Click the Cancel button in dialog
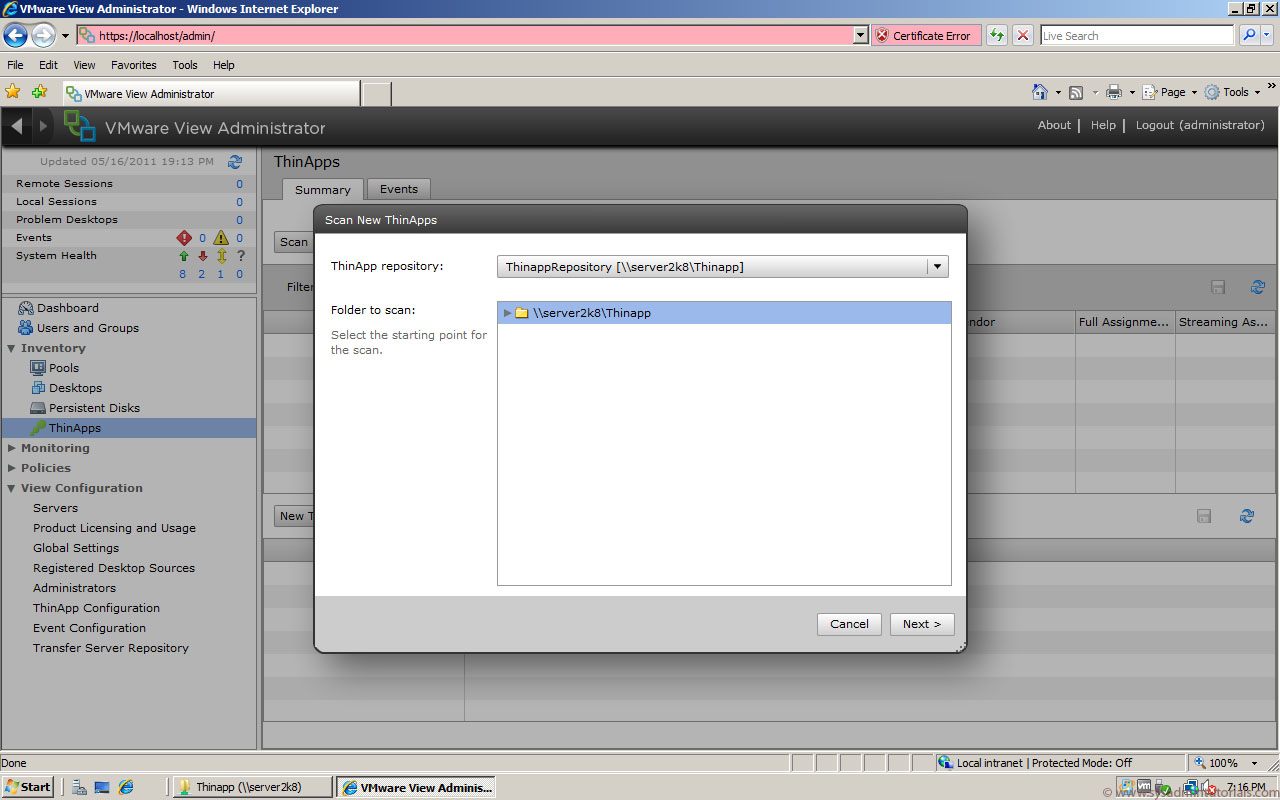Image resolution: width=1280 pixels, height=800 pixels. click(849, 624)
